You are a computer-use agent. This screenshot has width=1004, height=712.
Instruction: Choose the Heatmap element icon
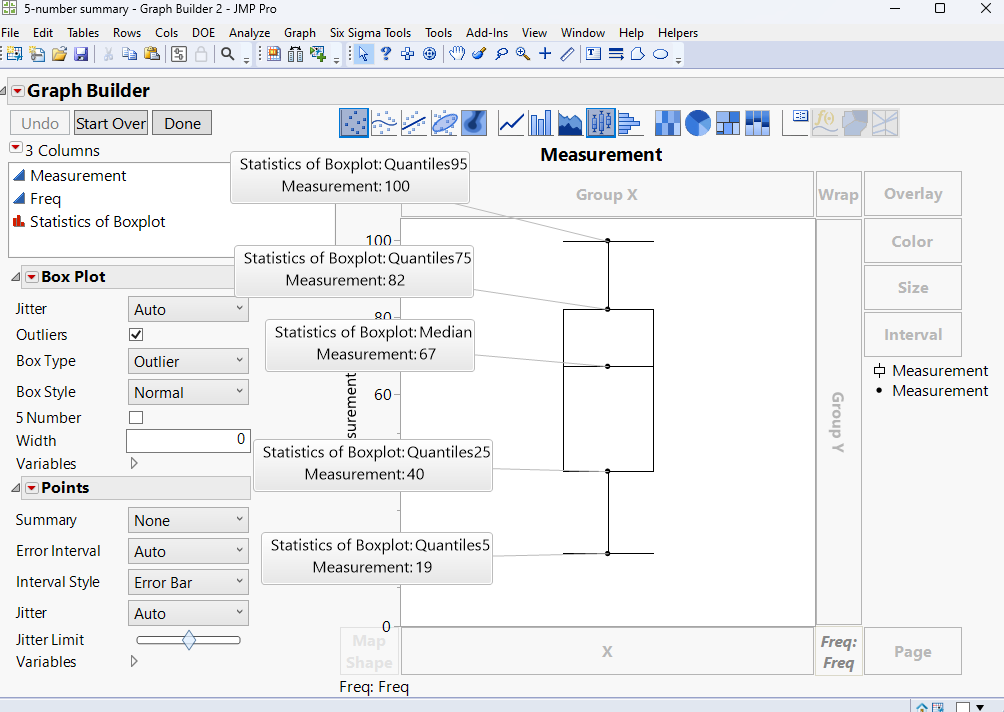pyautogui.click(x=667, y=123)
